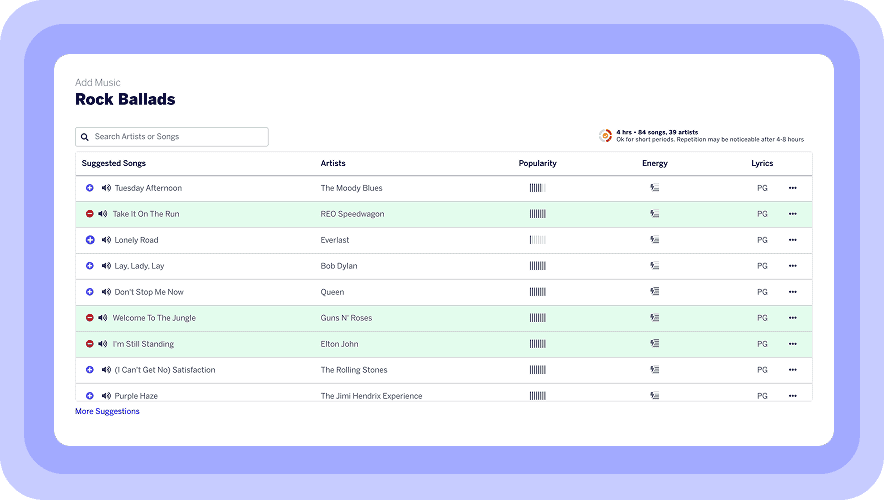
Task: Preview Tuesday Afternoon with the speaker icon
Action: 106,188
